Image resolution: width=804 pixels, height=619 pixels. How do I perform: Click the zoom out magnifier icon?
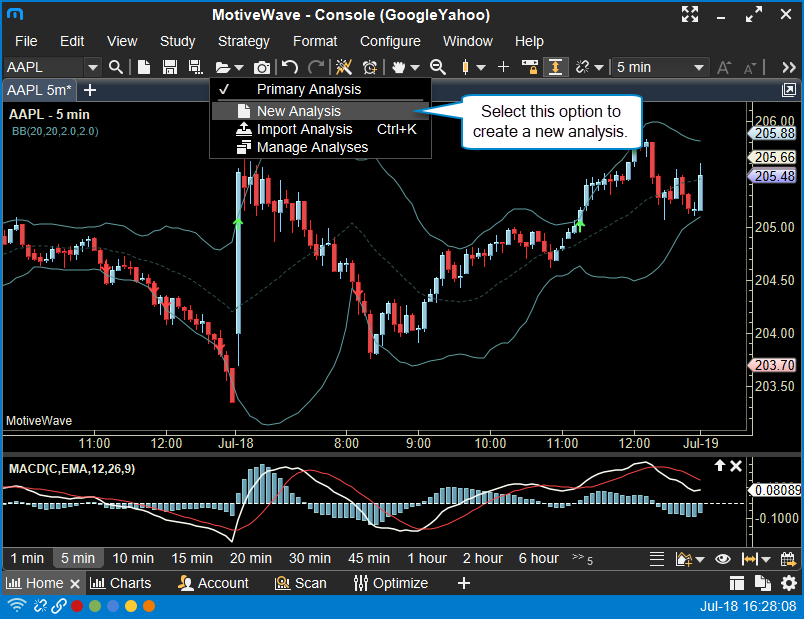coord(436,67)
